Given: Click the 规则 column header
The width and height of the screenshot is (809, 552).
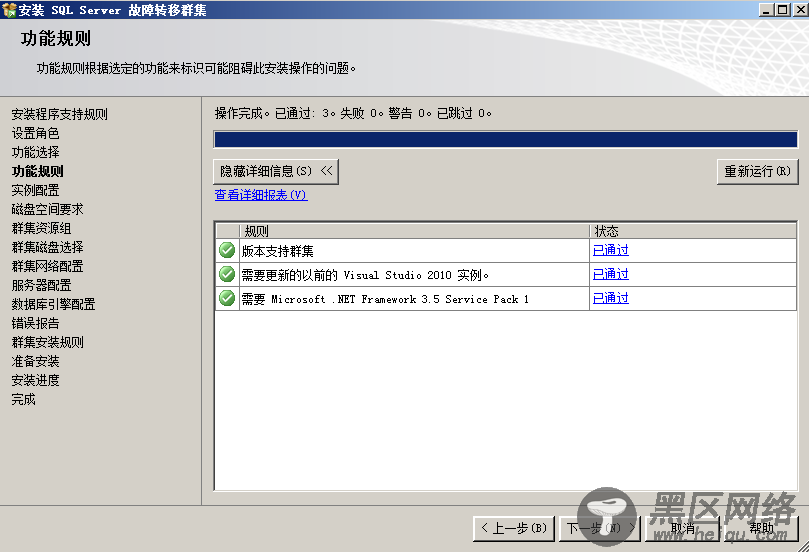Looking at the screenshot, I should [x=414, y=231].
